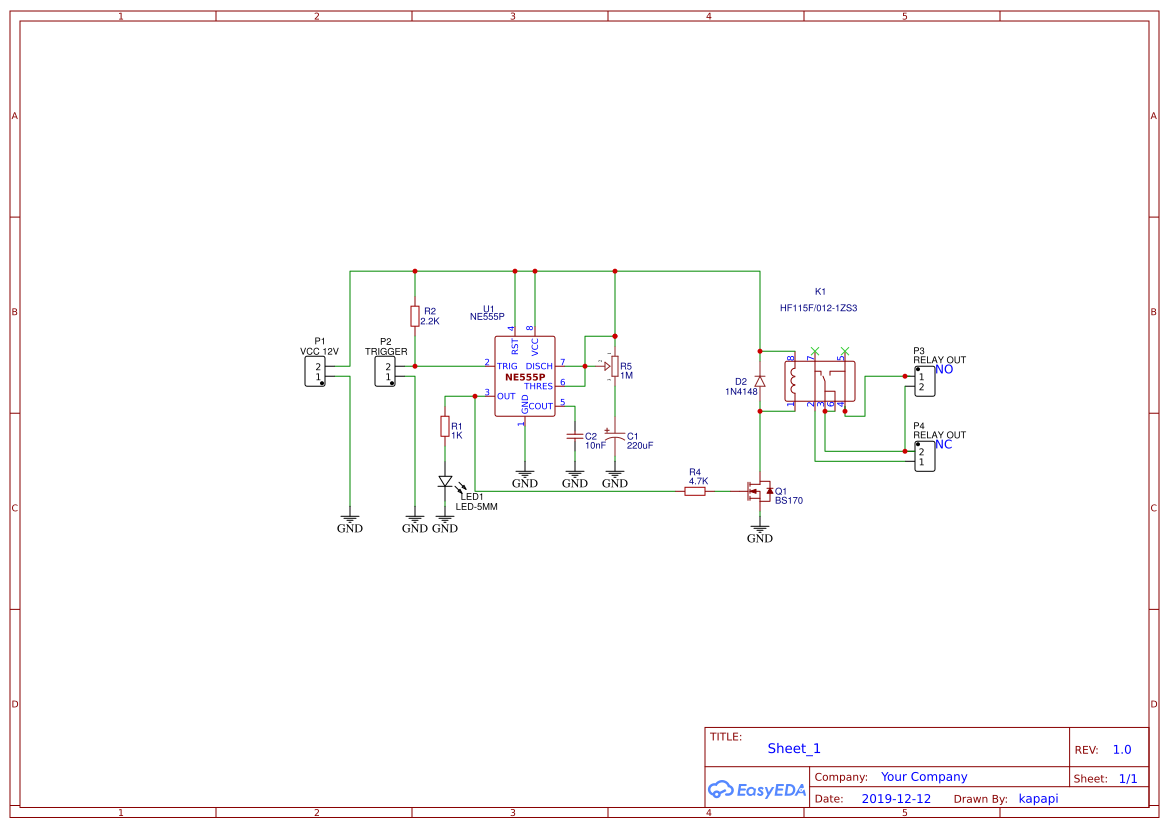The width and height of the screenshot is (1169, 828).
Task: Select the C2 10nF capacitor
Action: click(577, 437)
